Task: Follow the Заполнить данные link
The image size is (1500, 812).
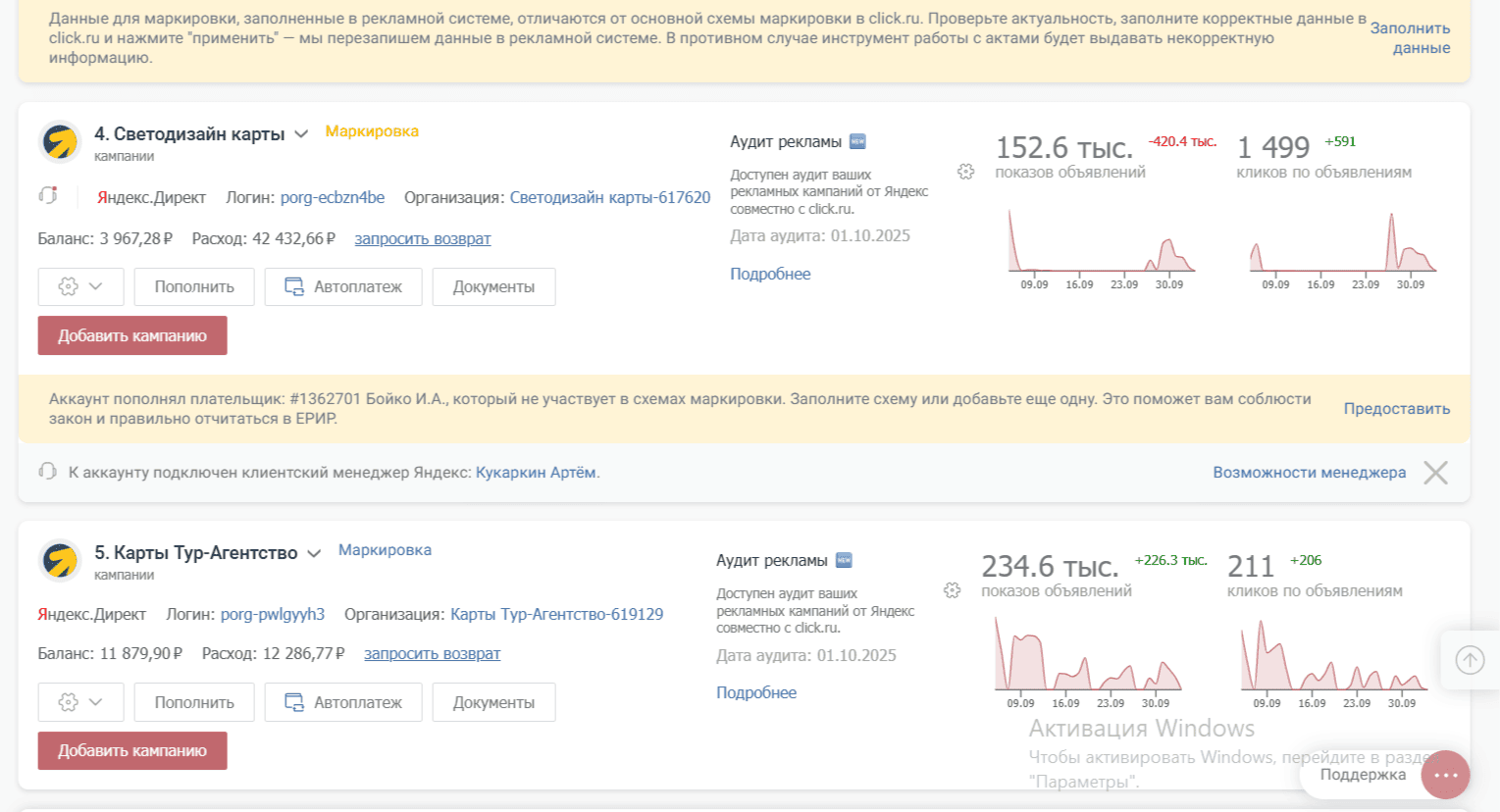Action: tap(1410, 38)
